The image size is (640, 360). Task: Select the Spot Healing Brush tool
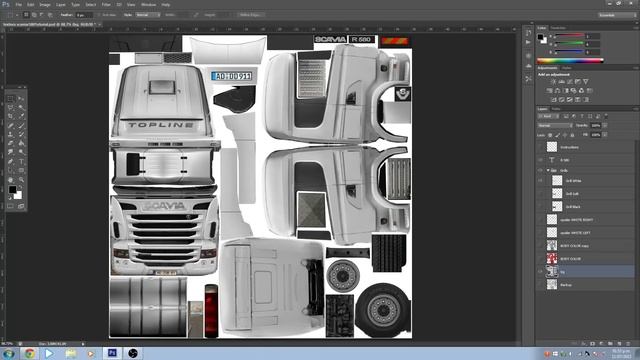click(x=11, y=125)
